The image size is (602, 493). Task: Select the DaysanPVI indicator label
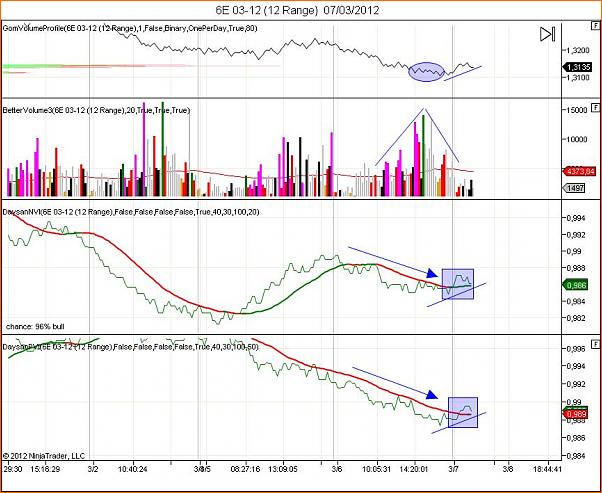131,347
